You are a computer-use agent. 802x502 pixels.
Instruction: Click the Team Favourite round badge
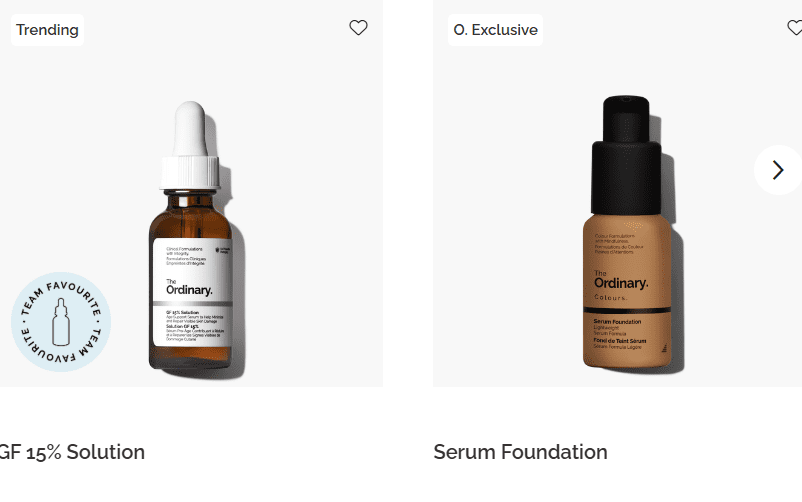[x=61, y=322]
